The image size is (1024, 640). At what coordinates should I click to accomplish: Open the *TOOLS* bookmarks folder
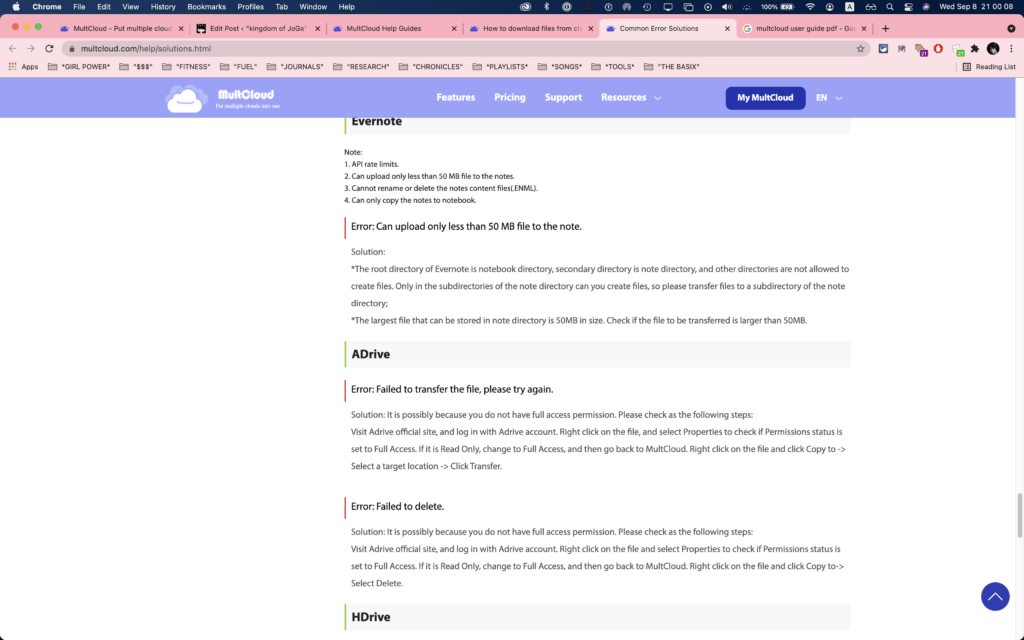pyautogui.click(x=612, y=67)
